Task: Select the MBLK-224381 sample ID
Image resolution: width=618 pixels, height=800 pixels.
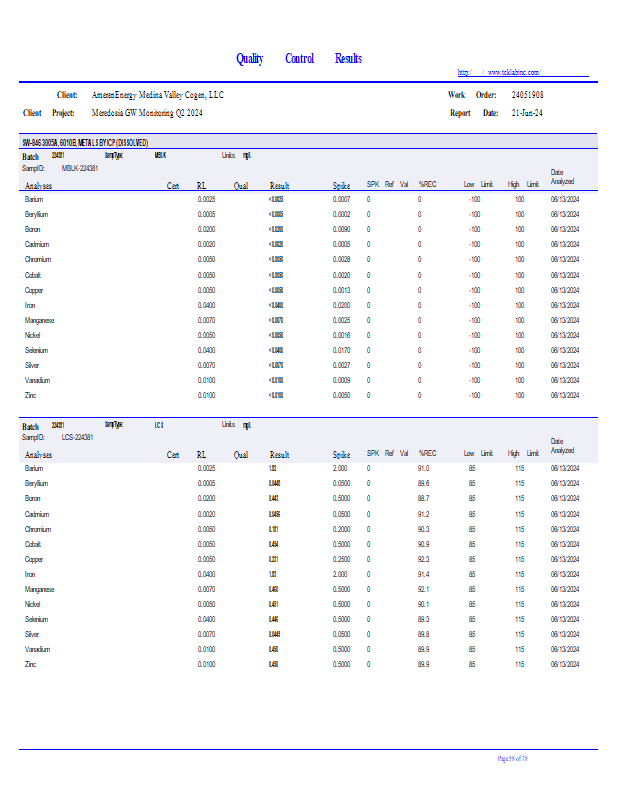Action: coord(80,169)
